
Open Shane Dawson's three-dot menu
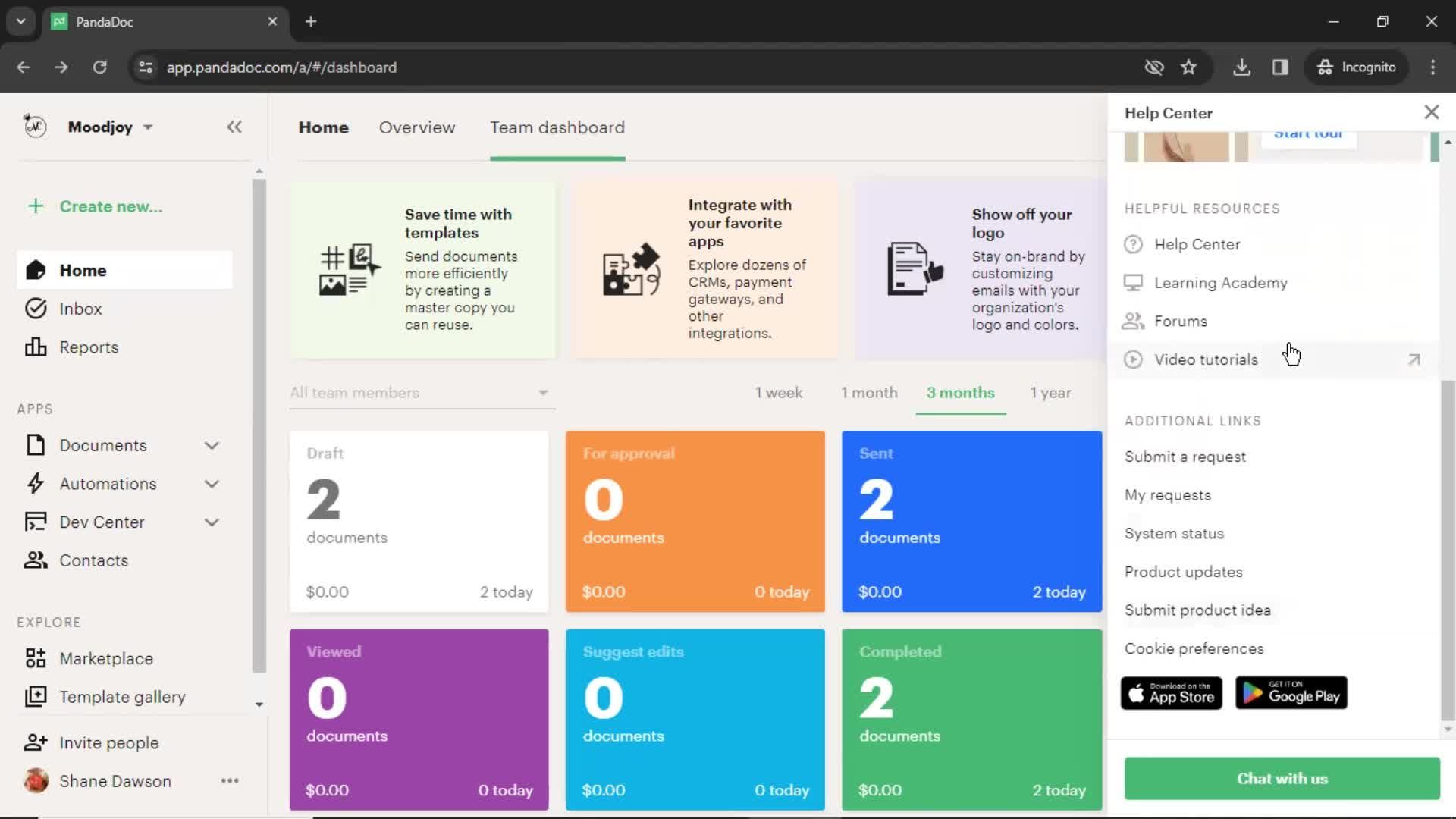(x=230, y=780)
